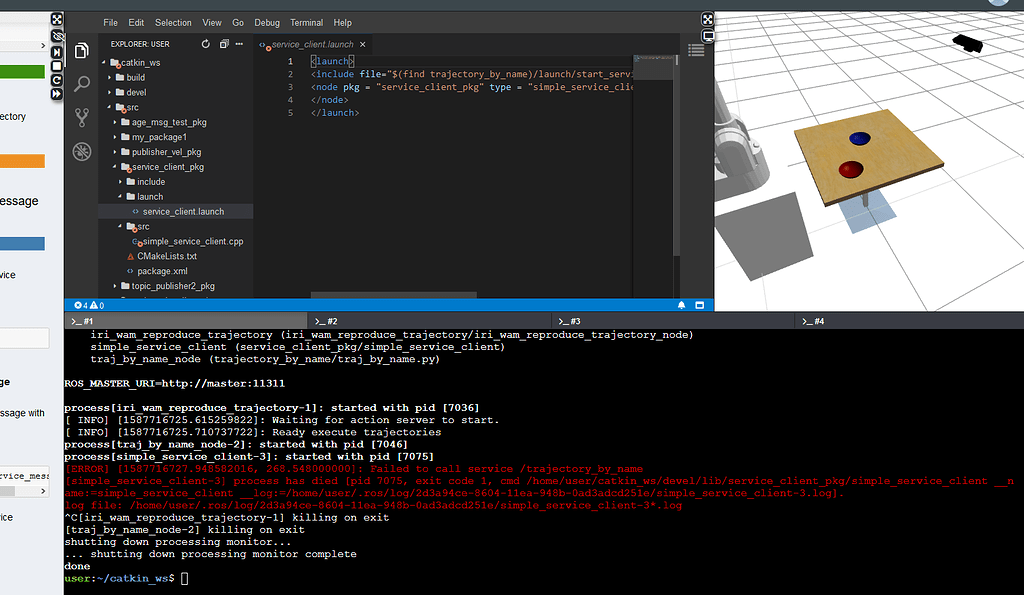Refresh the Explorer file tree
Image resolution: width=1024 pixels, height=595 pixels.
[x=207, y=43]
